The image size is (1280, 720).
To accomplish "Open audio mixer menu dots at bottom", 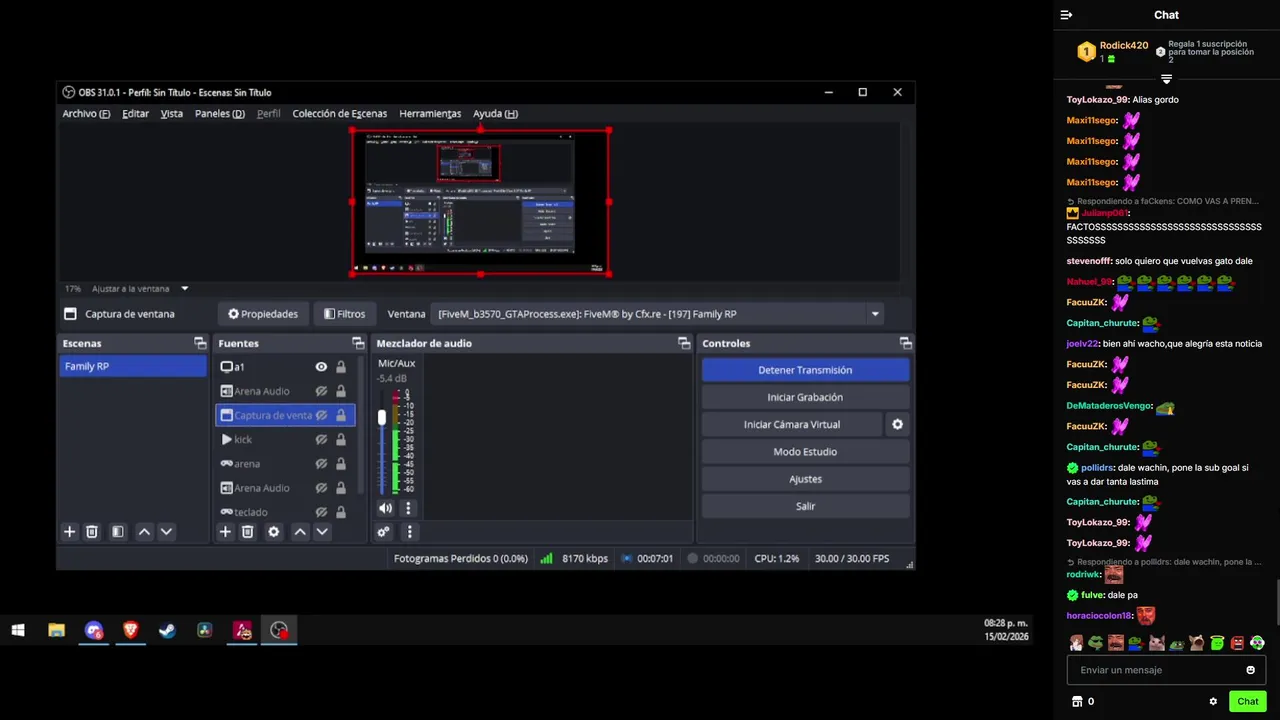I will pyautogui.click(x=409, y=532).
